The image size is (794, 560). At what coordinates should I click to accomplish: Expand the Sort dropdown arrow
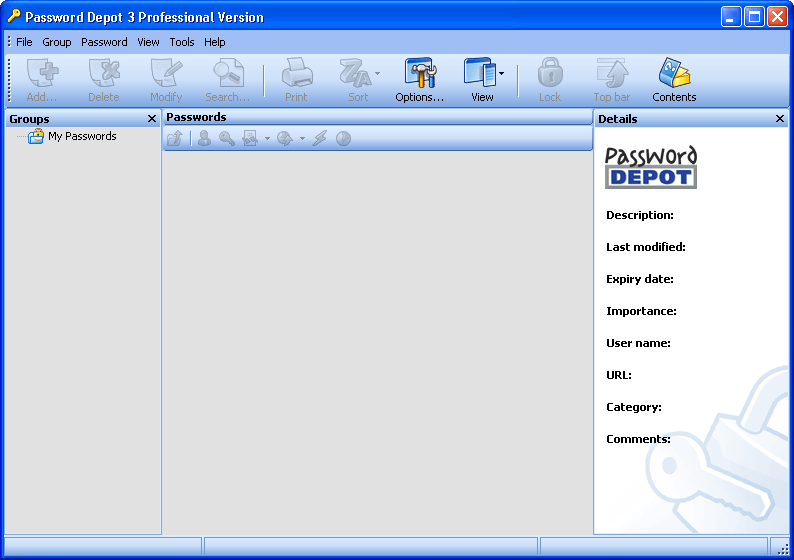[x=377, y=73]
